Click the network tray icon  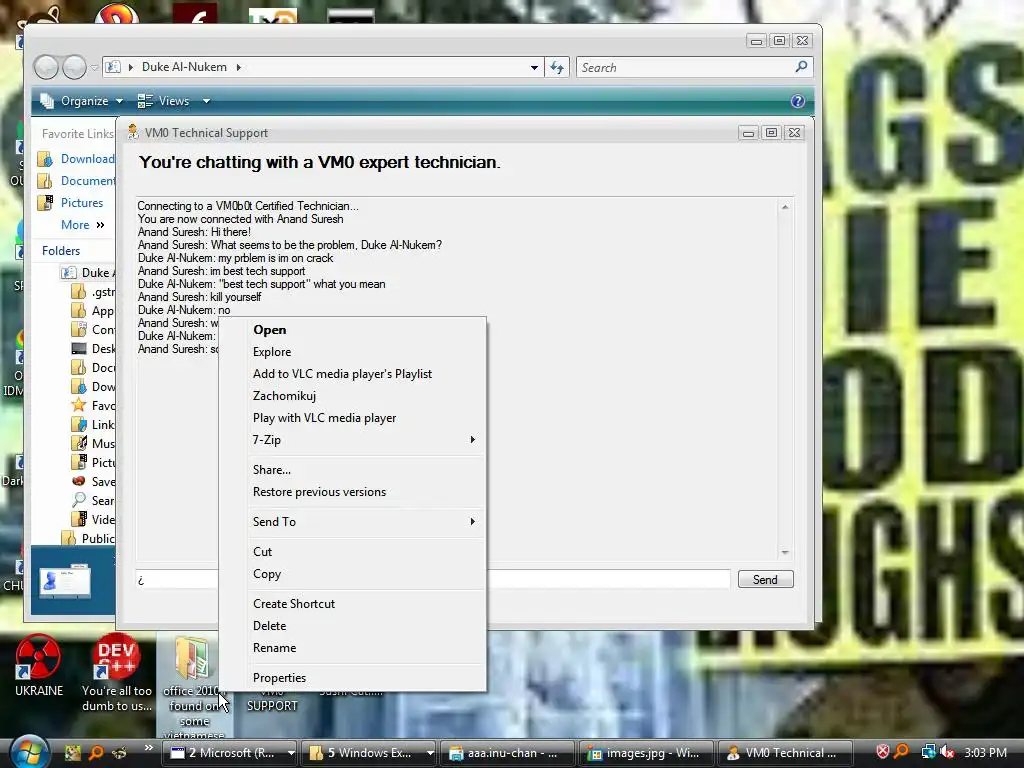click(x=928, y=752)
